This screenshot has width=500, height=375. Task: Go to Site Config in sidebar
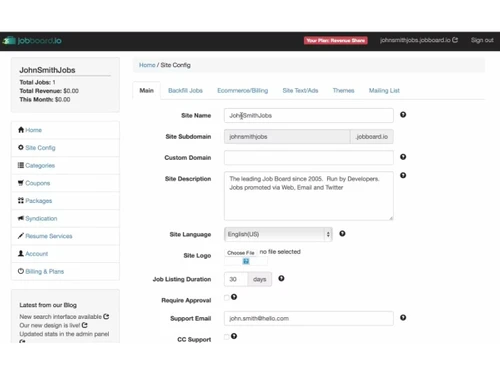40,148
